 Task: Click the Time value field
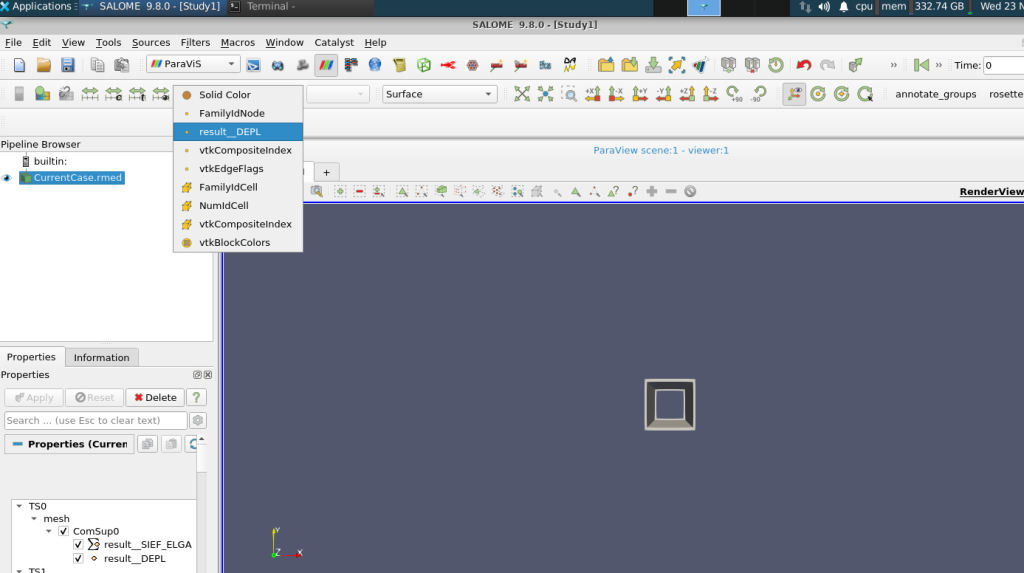pyautogui.click(x=1004, y=65)
